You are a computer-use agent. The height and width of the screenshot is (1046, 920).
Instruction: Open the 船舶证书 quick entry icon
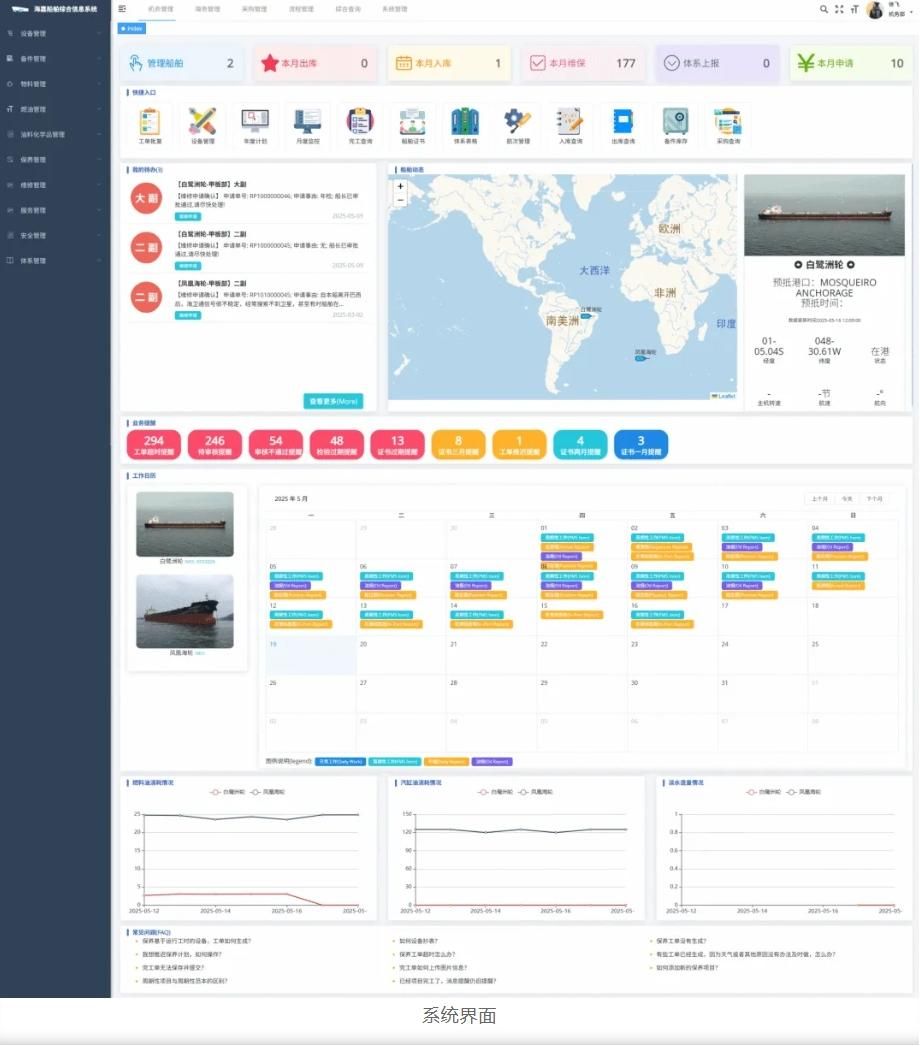(413, 123)
